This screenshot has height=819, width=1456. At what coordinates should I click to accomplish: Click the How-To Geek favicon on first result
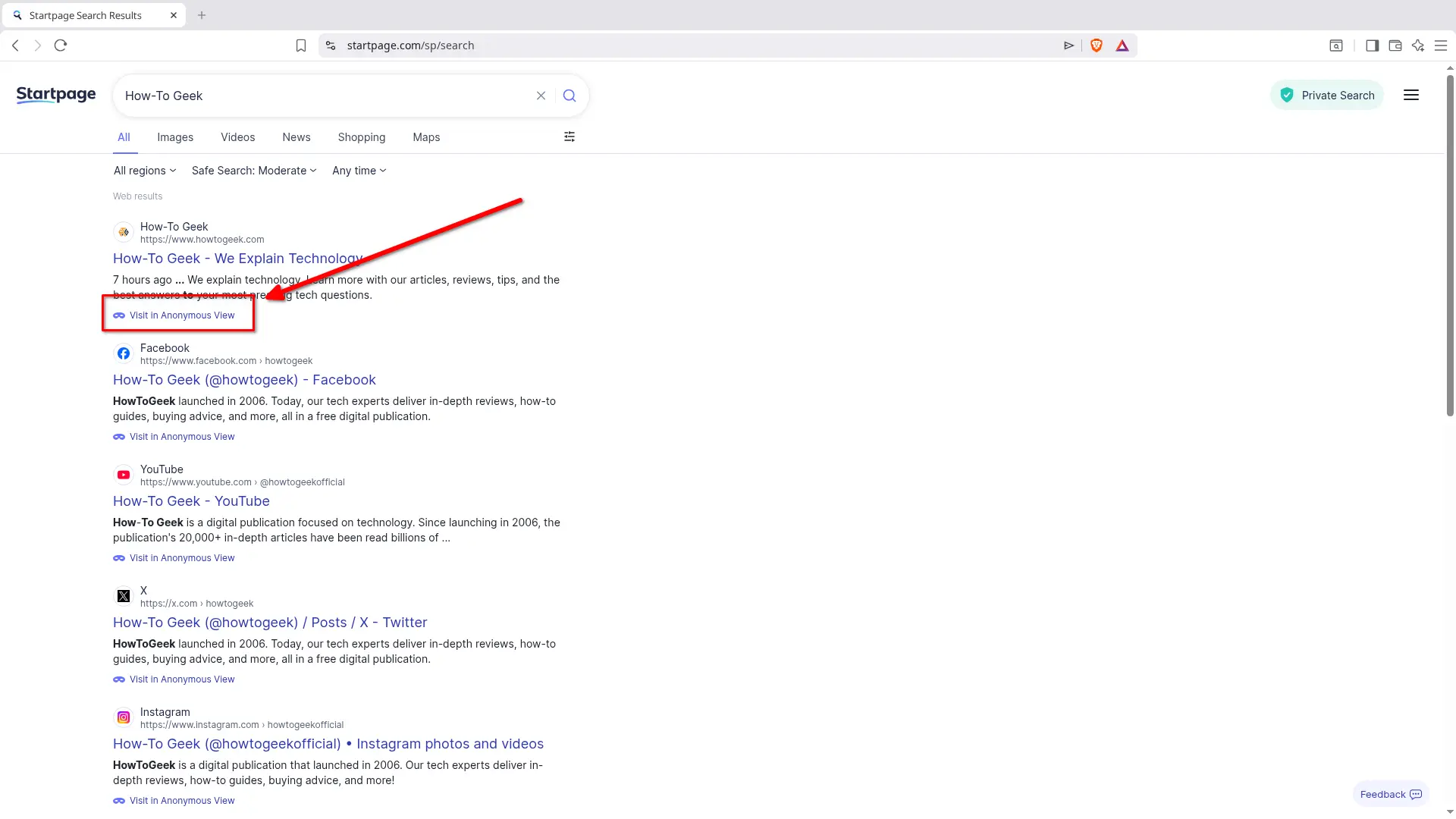[124, 232]
